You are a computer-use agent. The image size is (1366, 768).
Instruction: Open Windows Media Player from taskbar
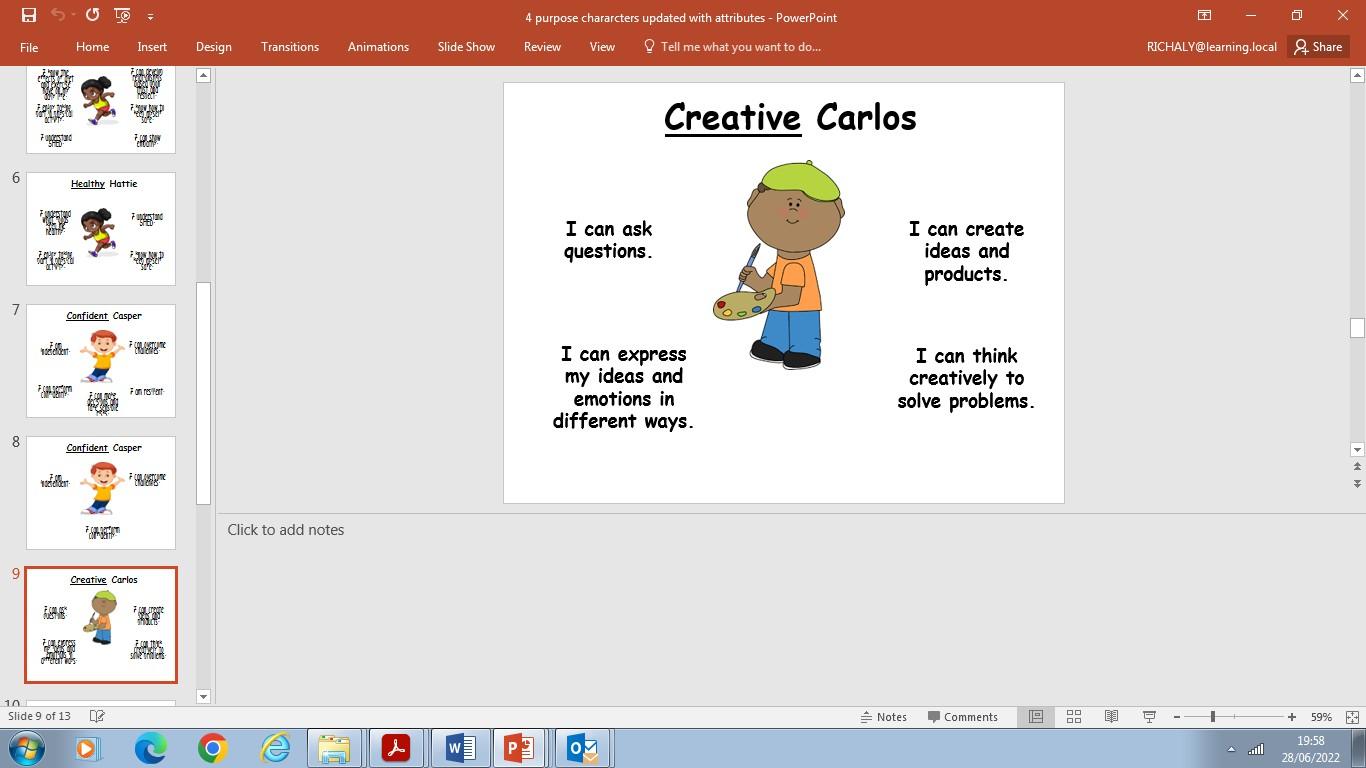[88, 748]
